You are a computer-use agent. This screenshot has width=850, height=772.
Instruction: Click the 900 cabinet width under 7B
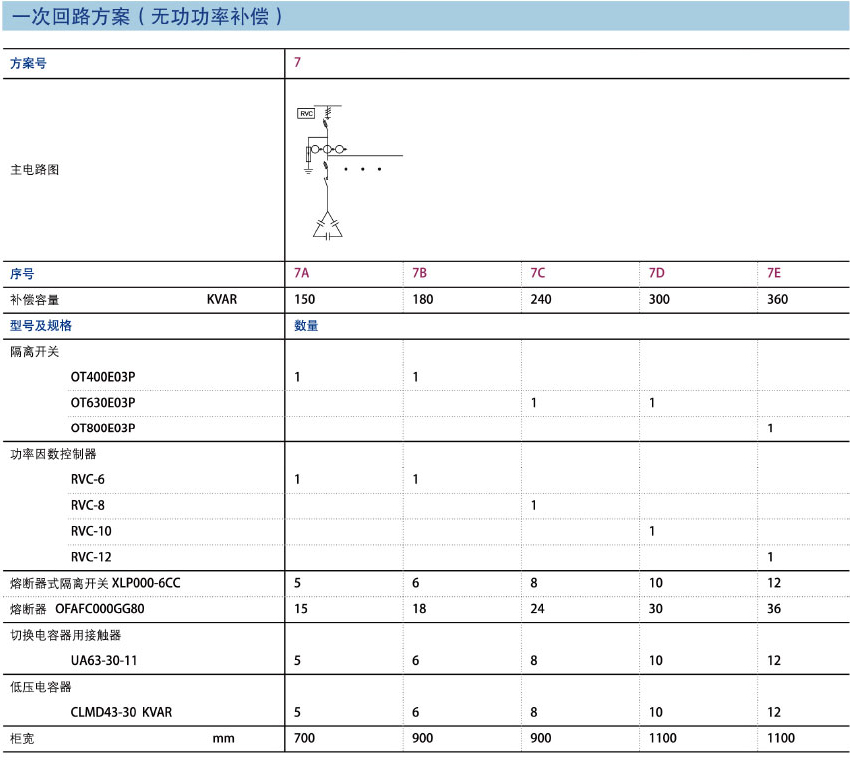point(422,738)
